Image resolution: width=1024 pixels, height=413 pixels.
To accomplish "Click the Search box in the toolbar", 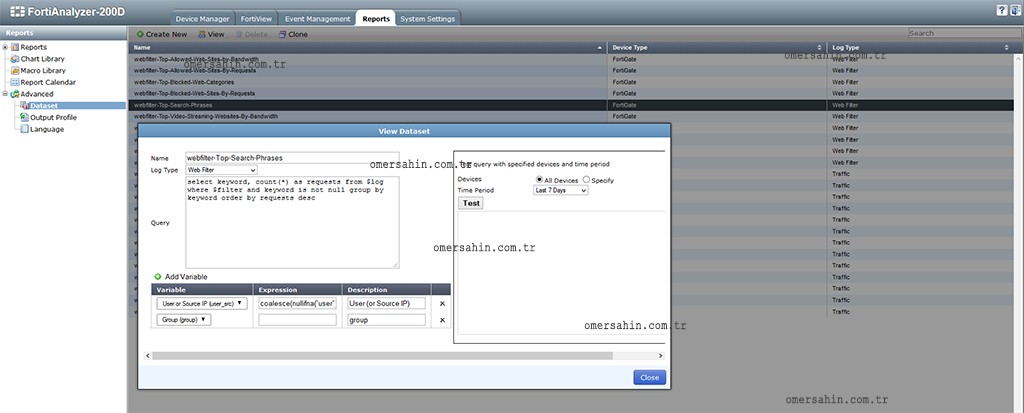I will (x=964, y=33).
